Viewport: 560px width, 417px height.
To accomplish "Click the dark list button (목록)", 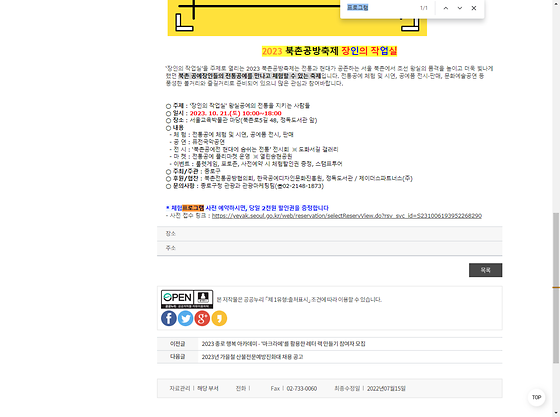I will (485, 270).
